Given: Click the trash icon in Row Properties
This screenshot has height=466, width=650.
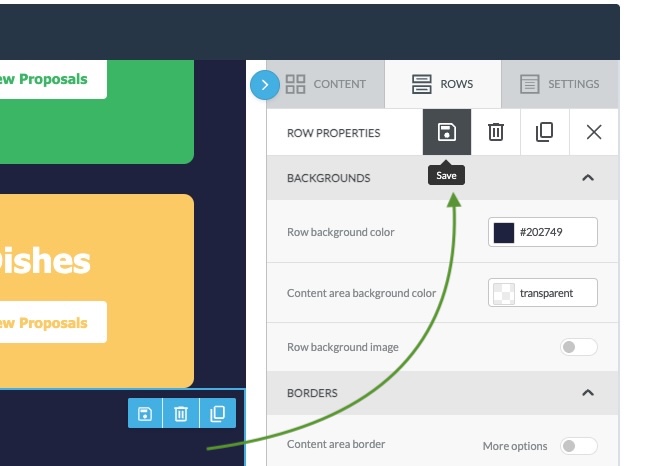Looking at the screenshot, I should tap(496, 132).
